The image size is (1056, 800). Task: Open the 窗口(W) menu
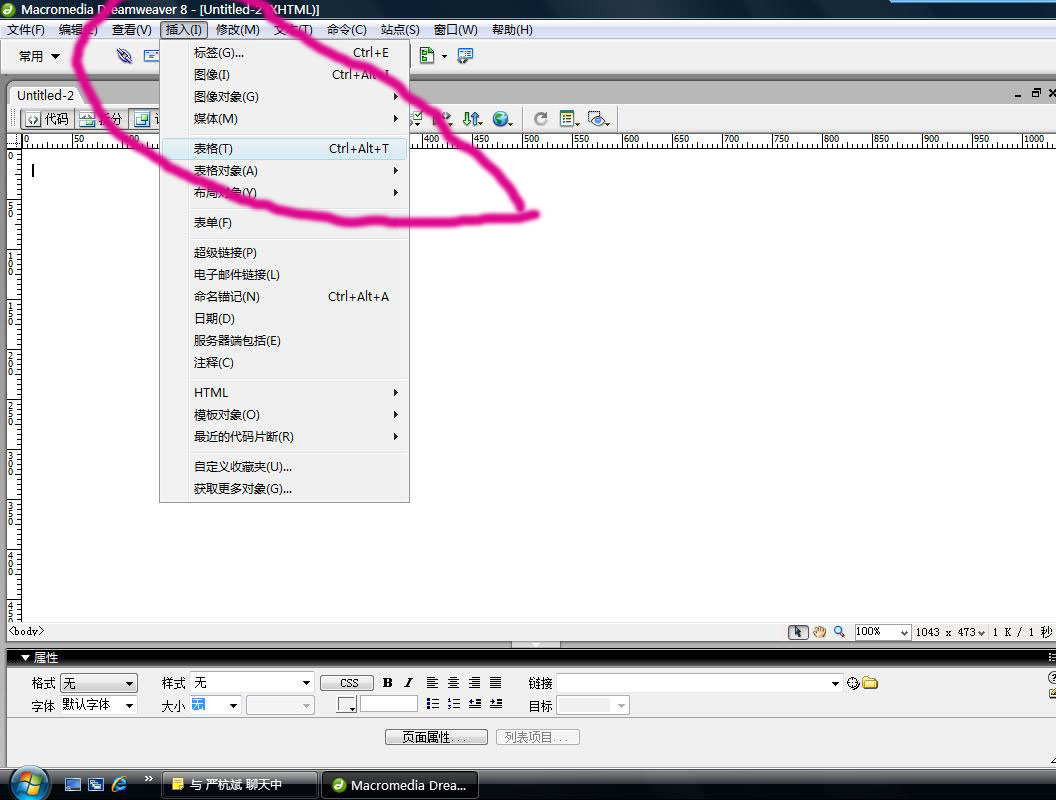[455, 30]
